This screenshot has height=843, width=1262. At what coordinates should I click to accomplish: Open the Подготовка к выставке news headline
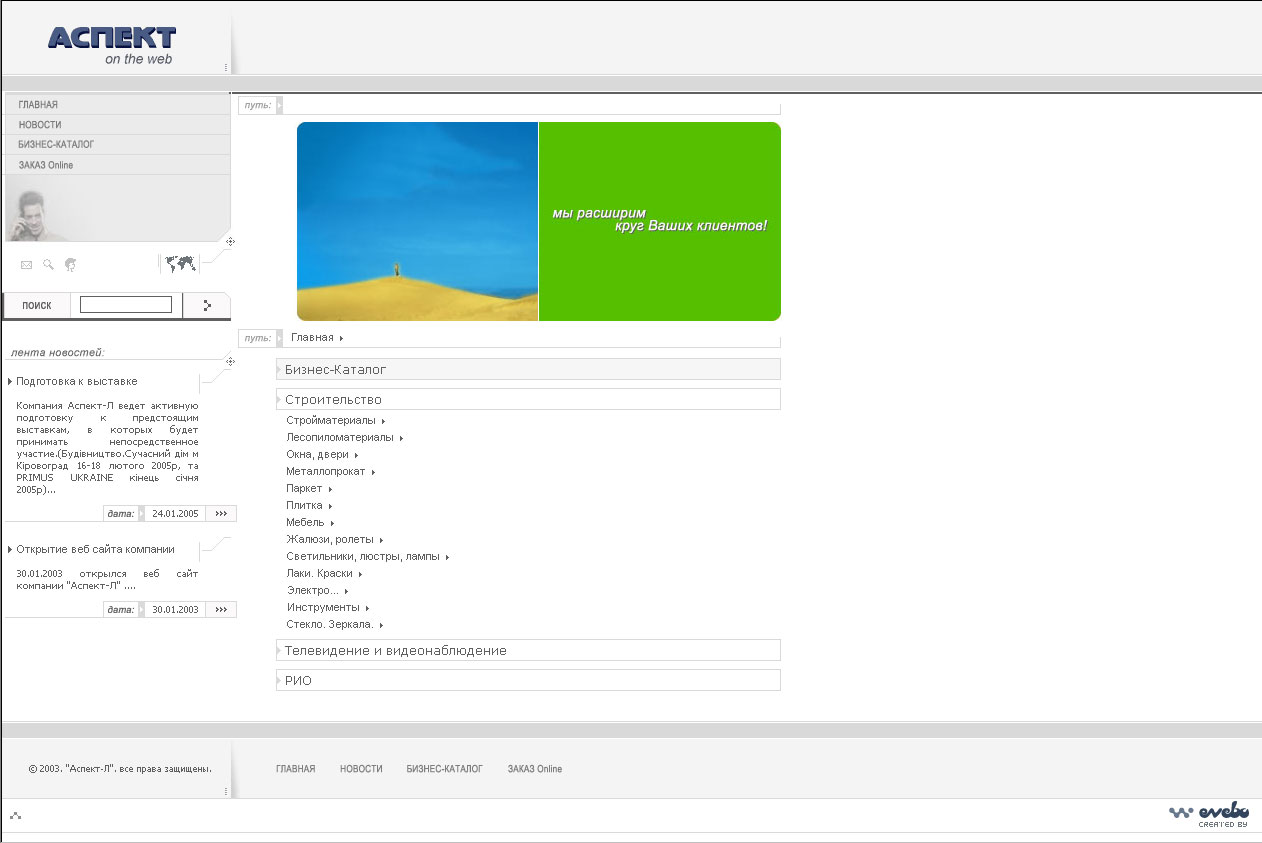pyautogui.click(x=77, y=381)
